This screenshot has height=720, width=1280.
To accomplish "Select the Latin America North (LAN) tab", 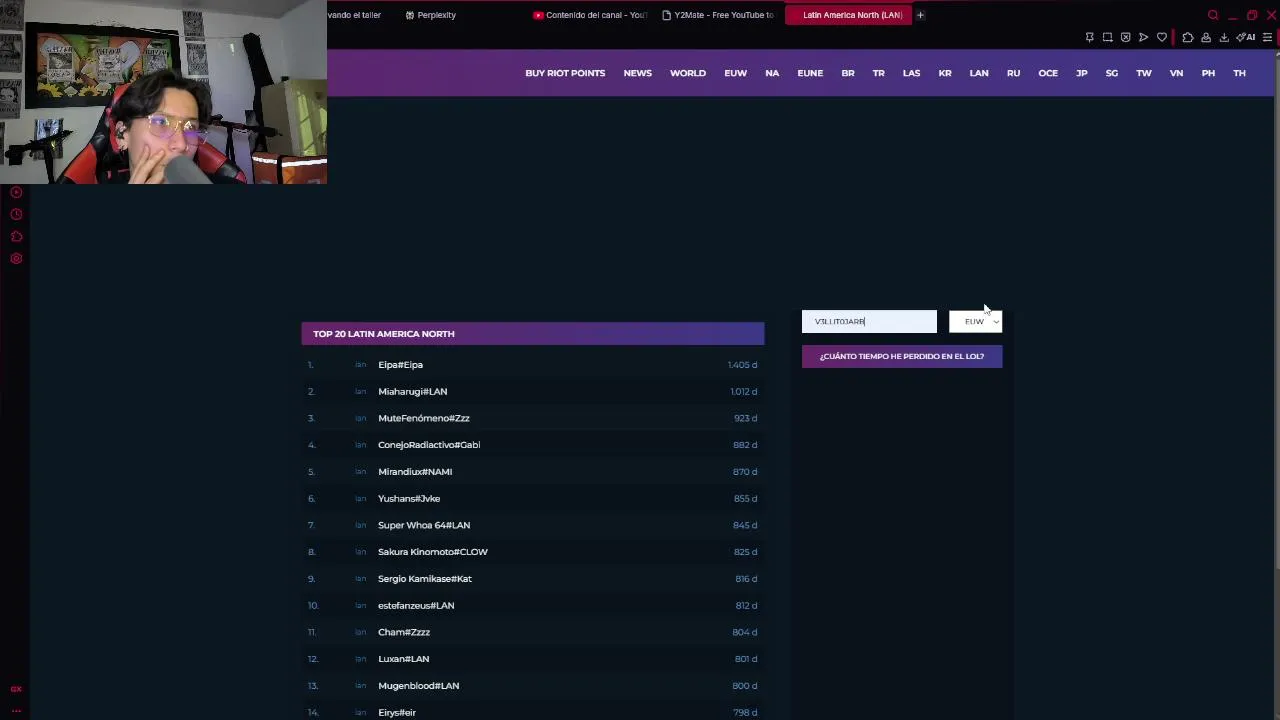I will click(x=847, y=15).
